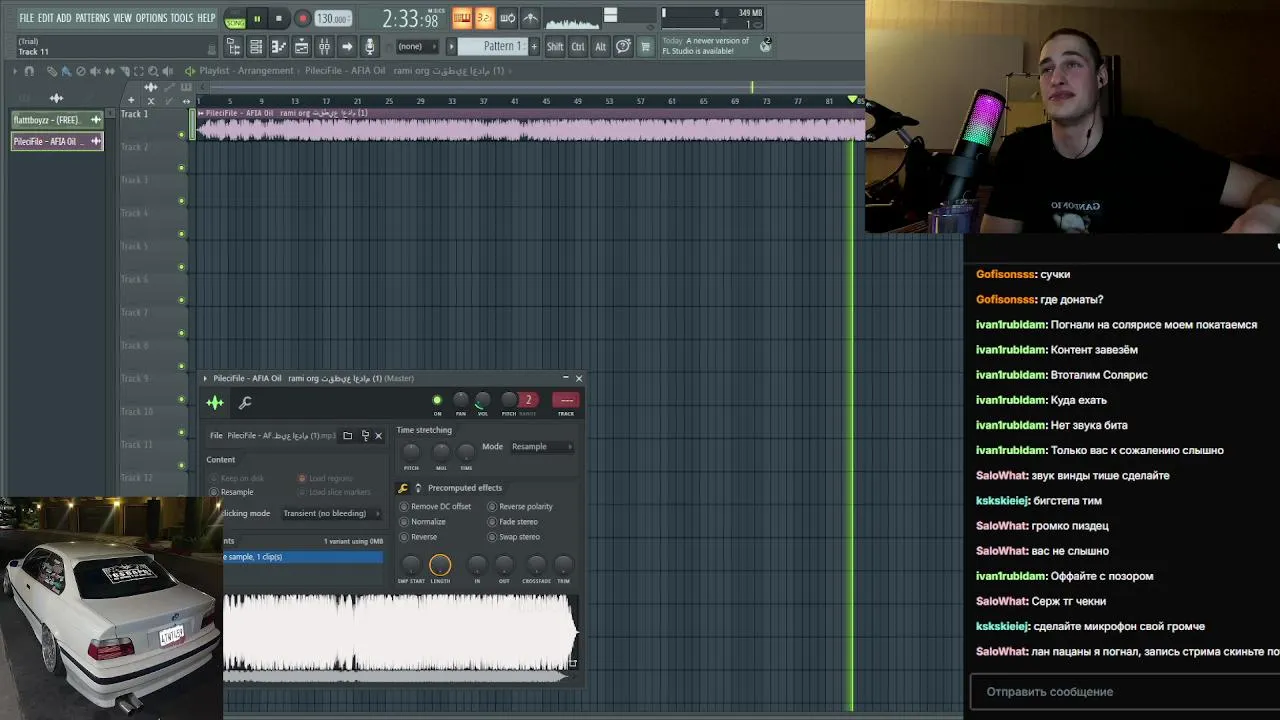The image size is (1280, 720).
Task: Click the sample waveform preview
Action: tap(400, 634)
